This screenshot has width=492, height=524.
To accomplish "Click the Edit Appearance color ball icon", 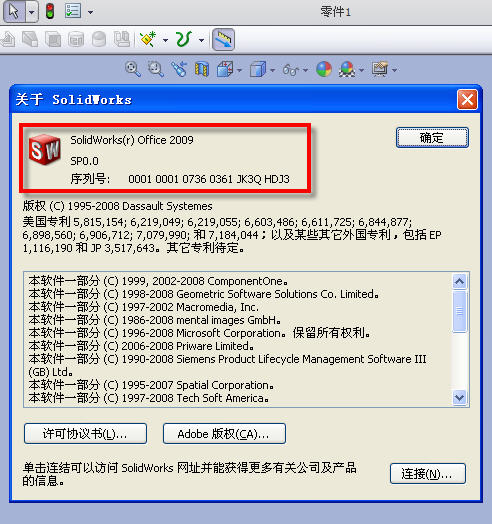I will pyautogui.click(x=324, y=70).
